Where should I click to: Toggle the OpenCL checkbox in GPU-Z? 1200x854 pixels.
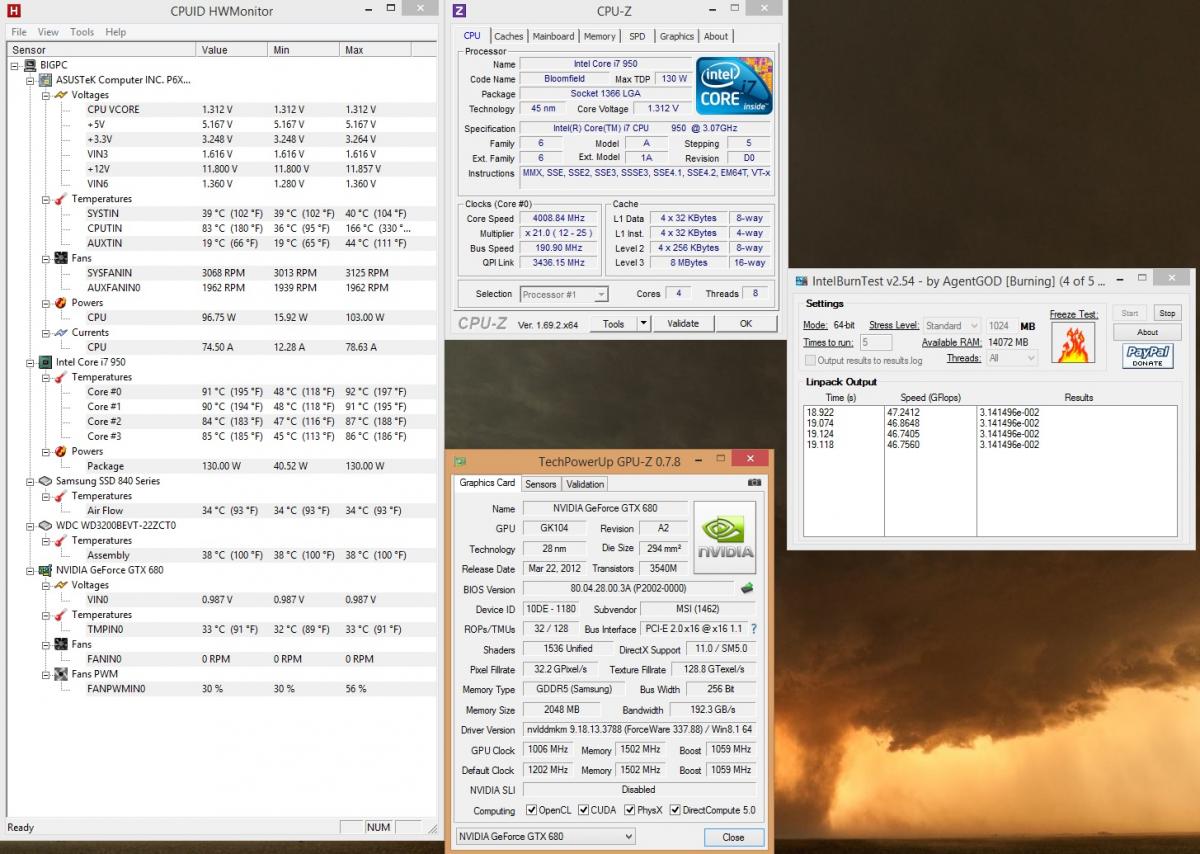coord(531,810)
